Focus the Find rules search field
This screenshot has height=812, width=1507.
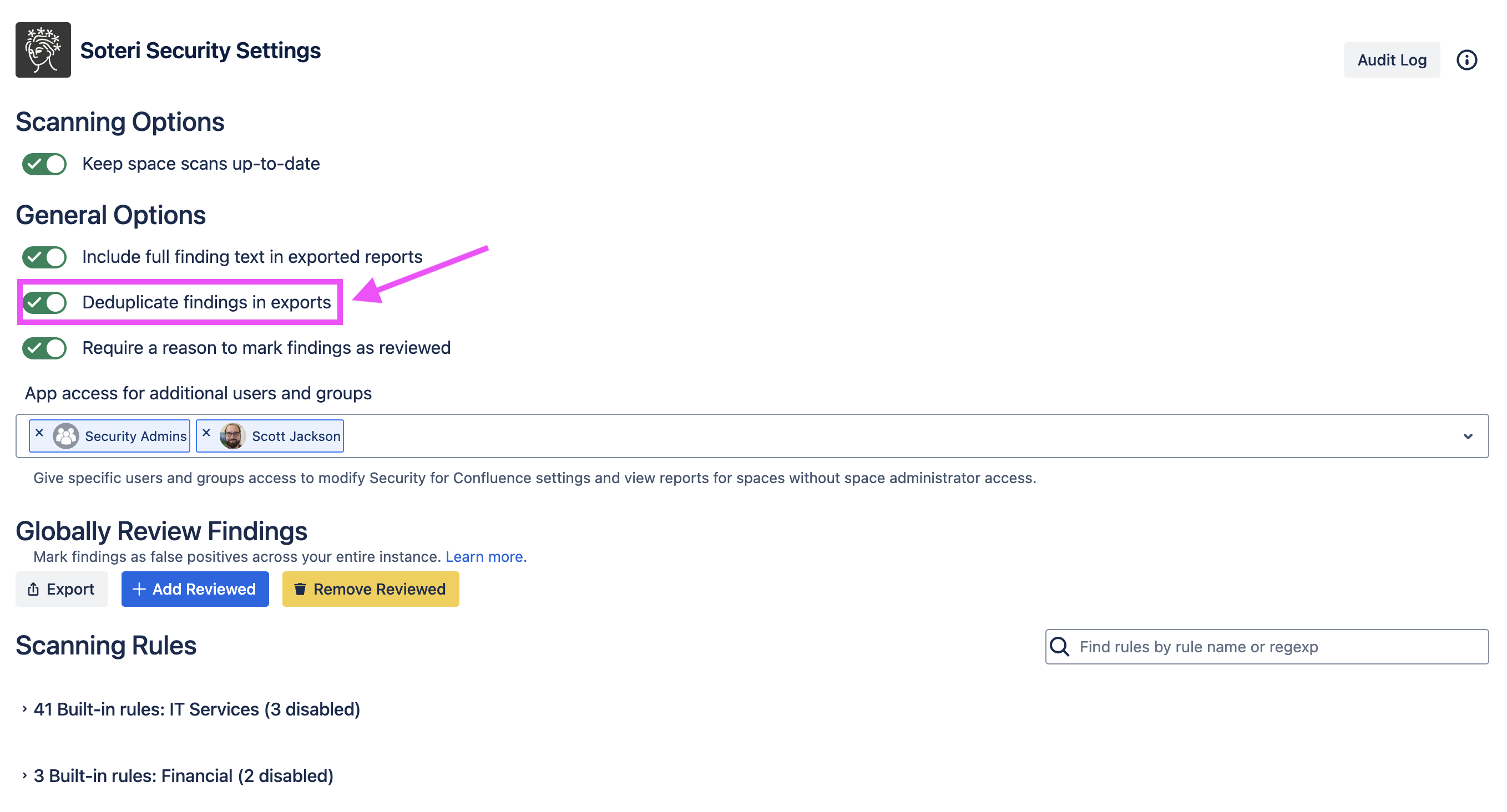[x=1275, y=647]
